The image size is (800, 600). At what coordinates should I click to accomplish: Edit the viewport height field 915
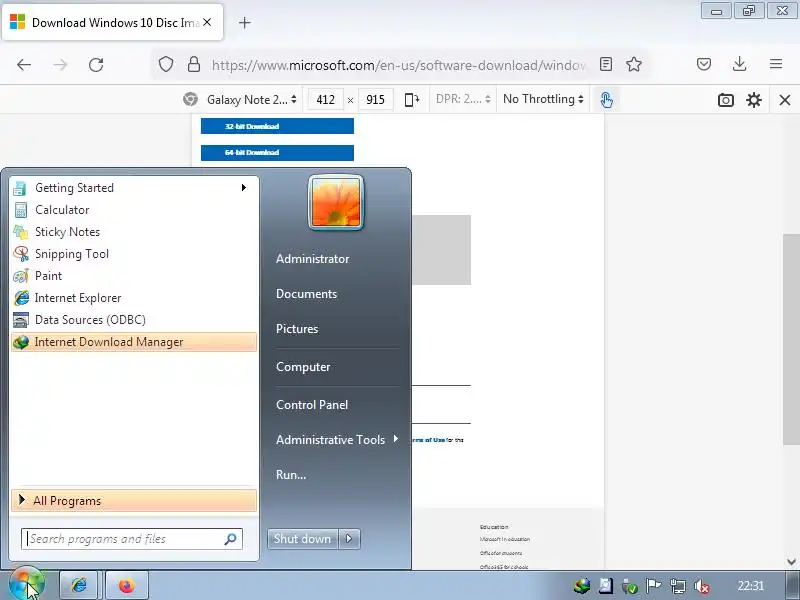click(x=376, y=99)
